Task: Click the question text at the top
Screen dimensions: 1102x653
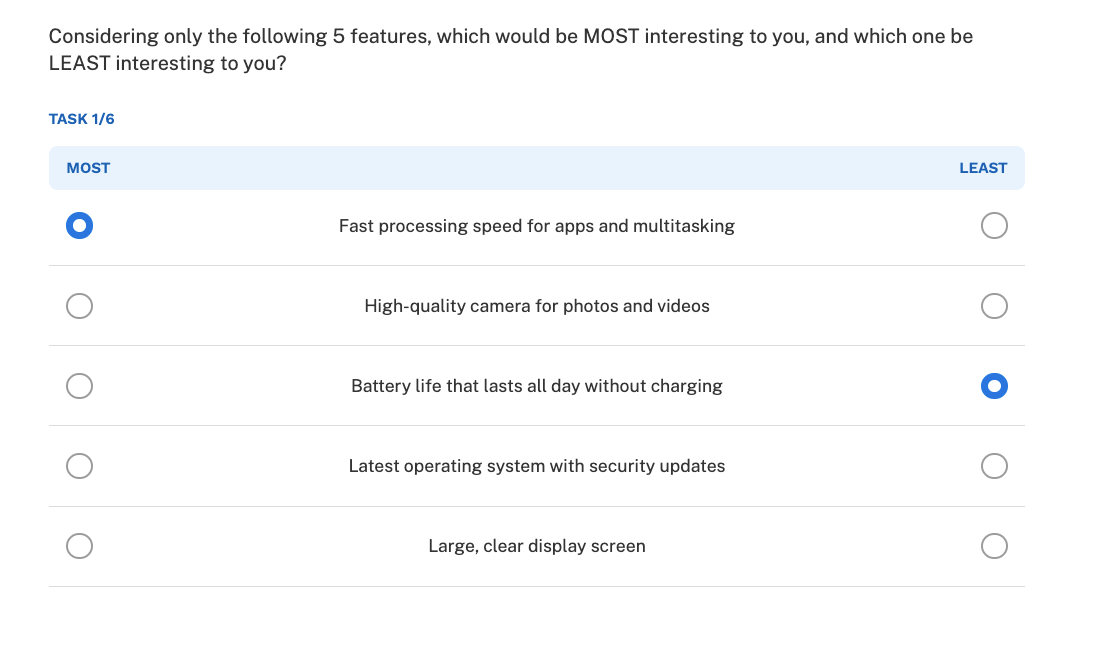Action: tap(511, 49)
